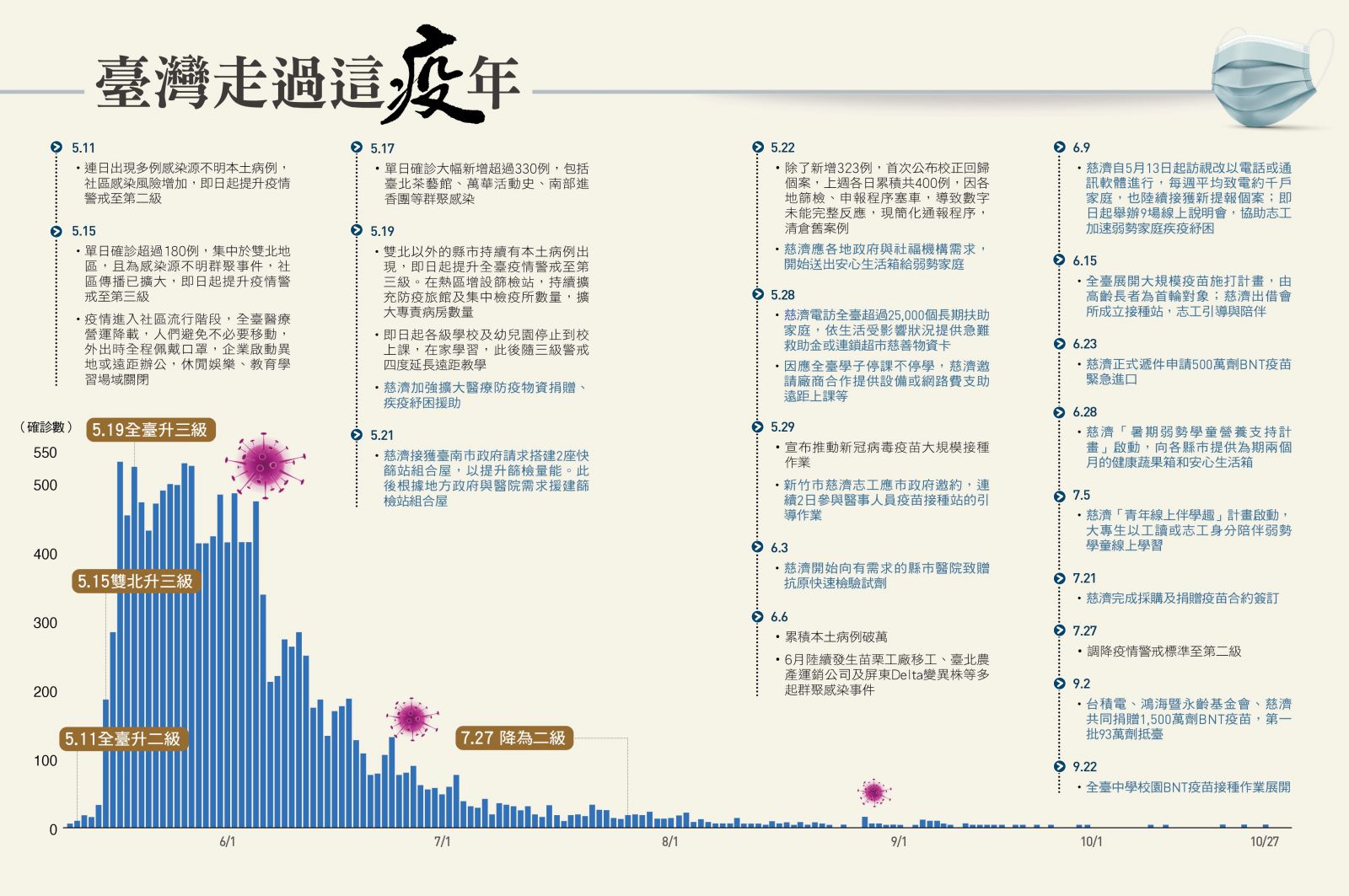Click the arrow bullet icon beside date 6.28

point(1060,412)
